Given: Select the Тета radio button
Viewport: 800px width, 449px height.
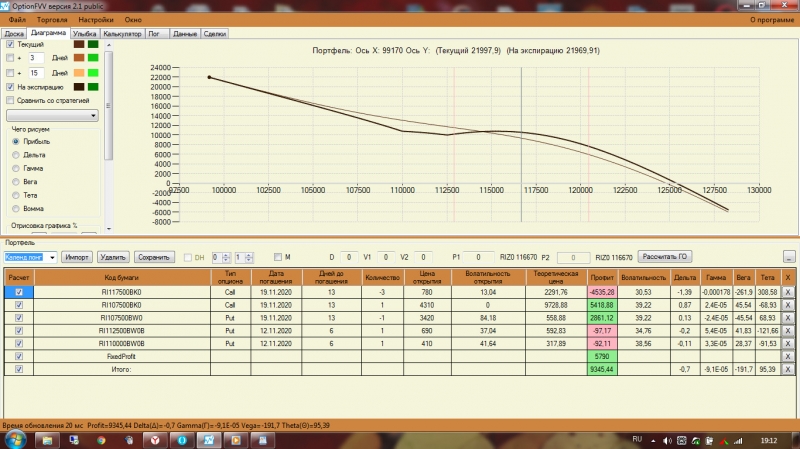Looking at the screenshot, I should click(x=16, y=195).
